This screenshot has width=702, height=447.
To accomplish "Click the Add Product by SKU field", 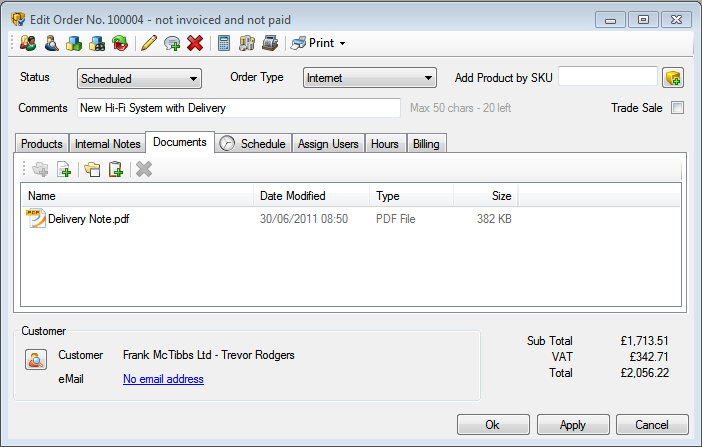I will click(x=607, y=77).
